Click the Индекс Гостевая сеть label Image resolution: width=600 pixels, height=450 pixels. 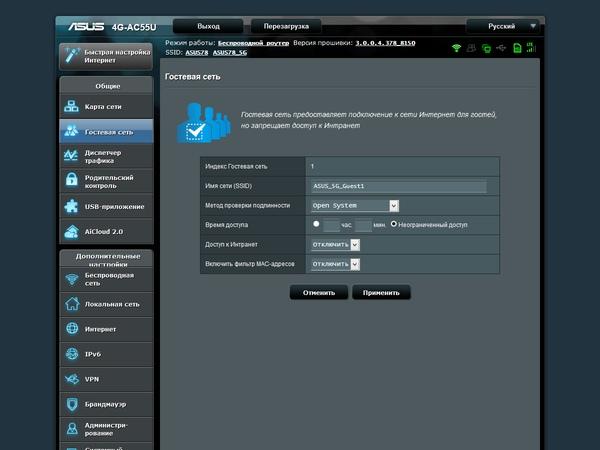point(236,166)
